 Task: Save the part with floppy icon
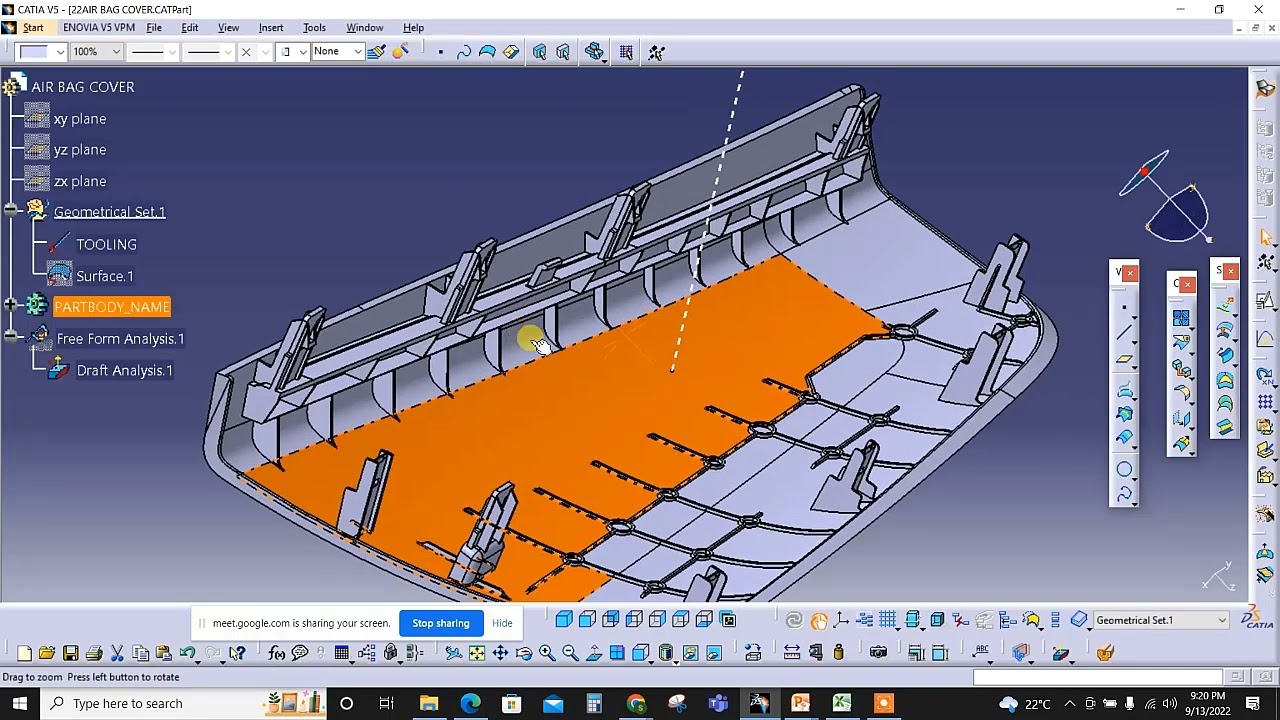coord(70,653)
